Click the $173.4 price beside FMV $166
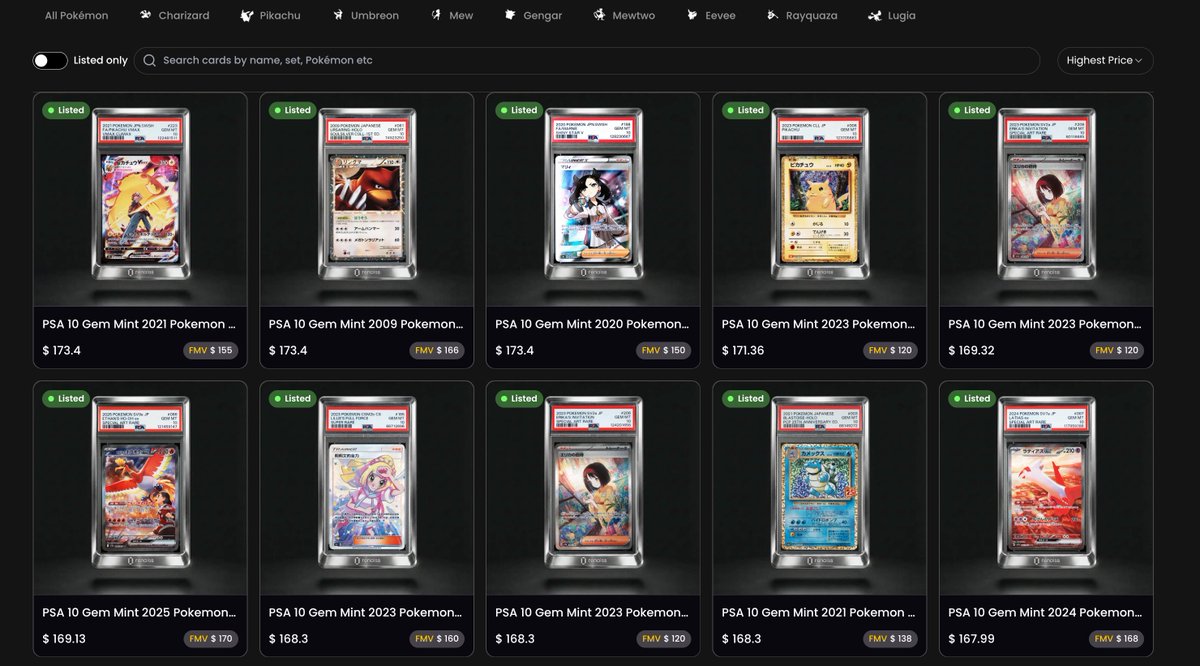Screen dimensions: 1200x666 pyautogui.click(x=288, y=351)
